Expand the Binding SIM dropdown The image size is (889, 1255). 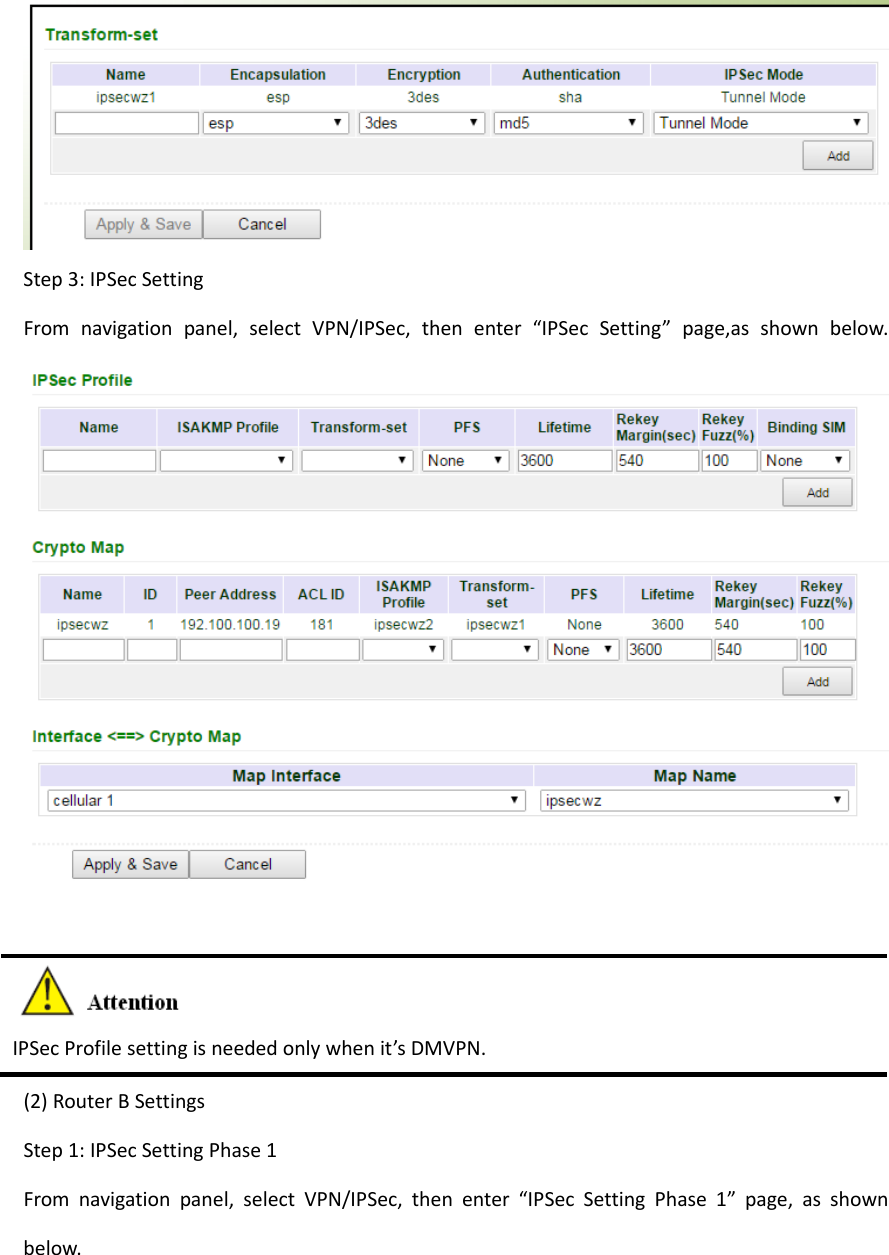coord(805,460)
